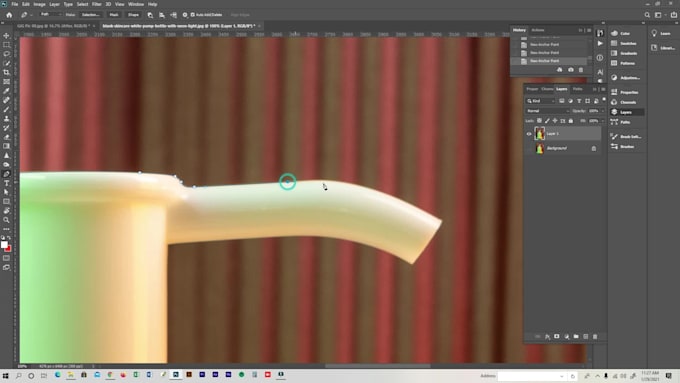Create new snapshot in History panel
680x383 pixels.
571,70
